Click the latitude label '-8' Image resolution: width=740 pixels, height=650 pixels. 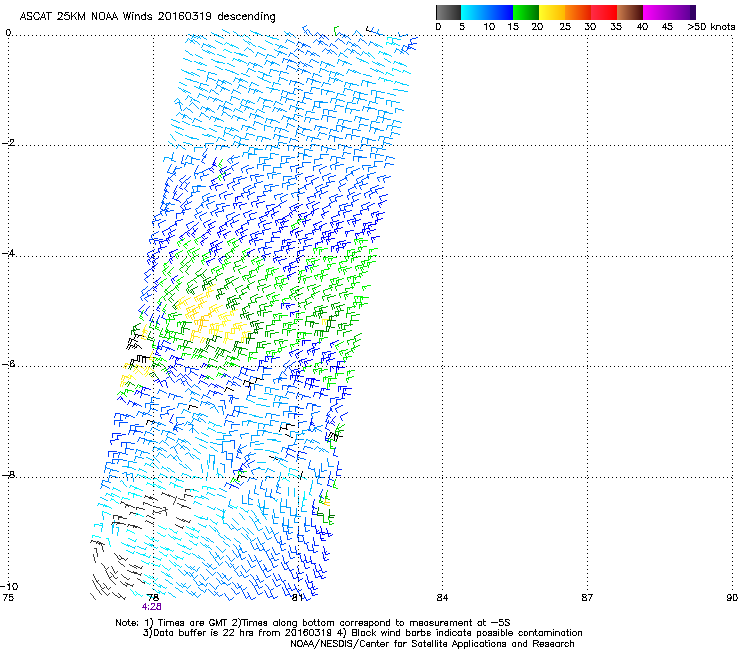(x=8, y=474)
